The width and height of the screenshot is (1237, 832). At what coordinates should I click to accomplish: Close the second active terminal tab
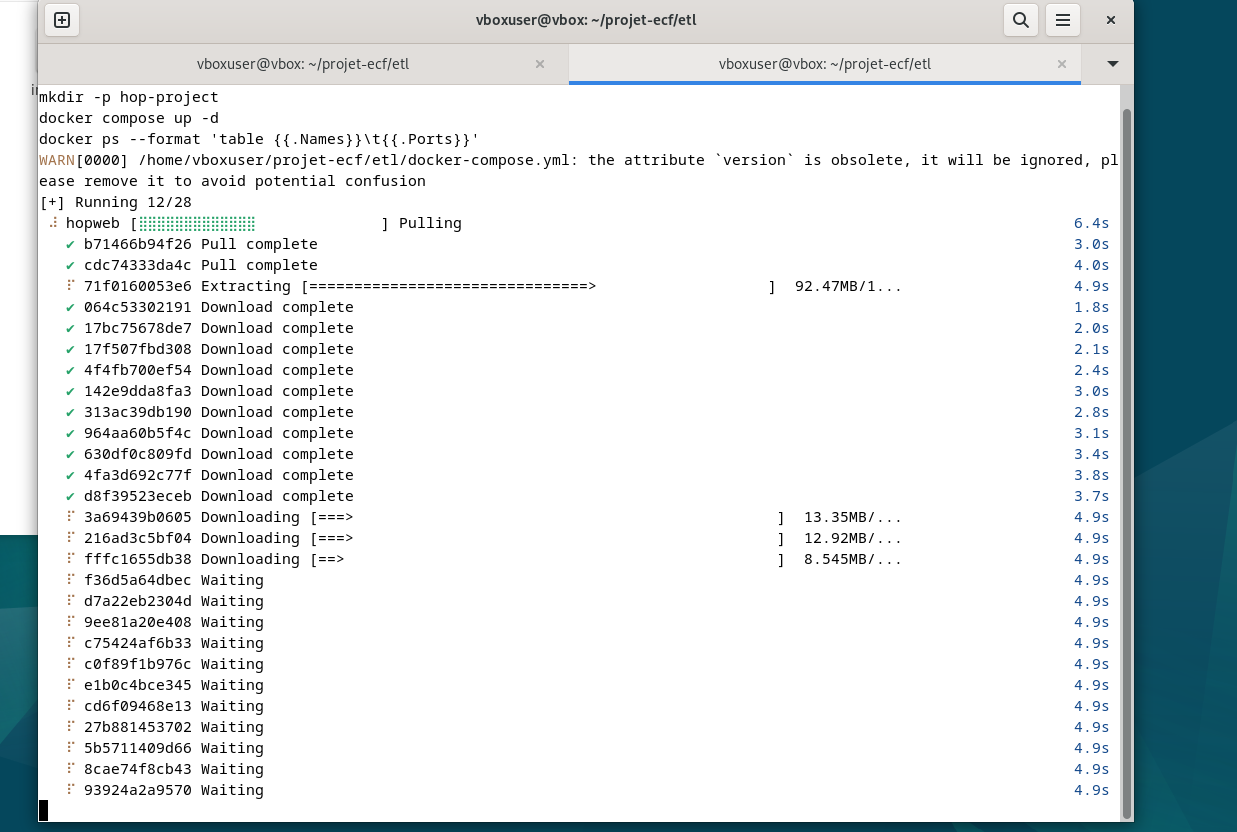click(x=1062, y=64)
